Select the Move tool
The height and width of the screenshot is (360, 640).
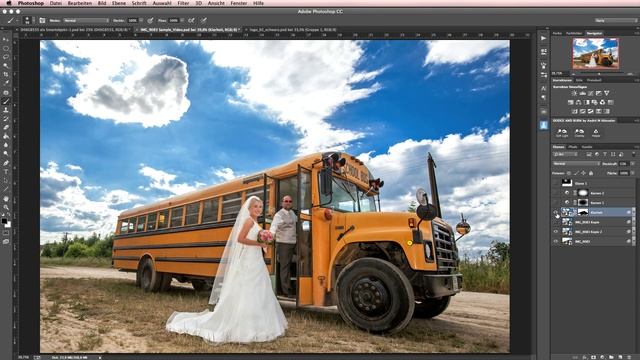click(x=6, y=39)
